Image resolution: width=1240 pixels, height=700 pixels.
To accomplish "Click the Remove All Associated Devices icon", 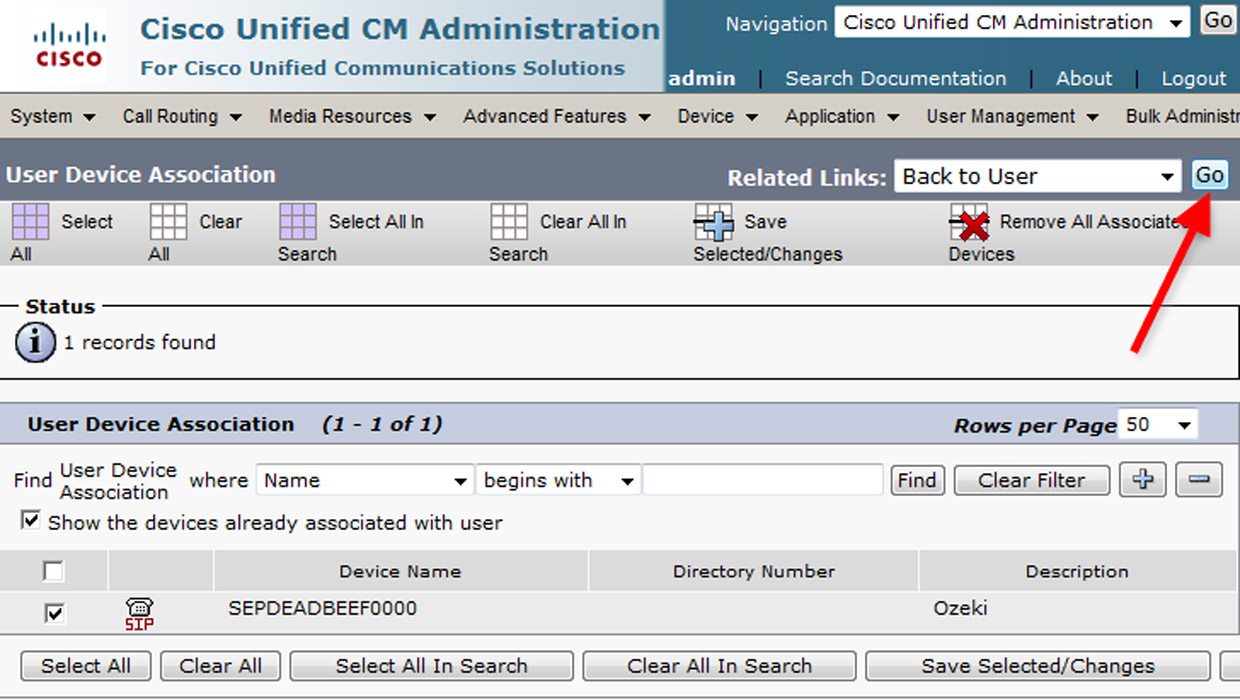I will 969,222.
